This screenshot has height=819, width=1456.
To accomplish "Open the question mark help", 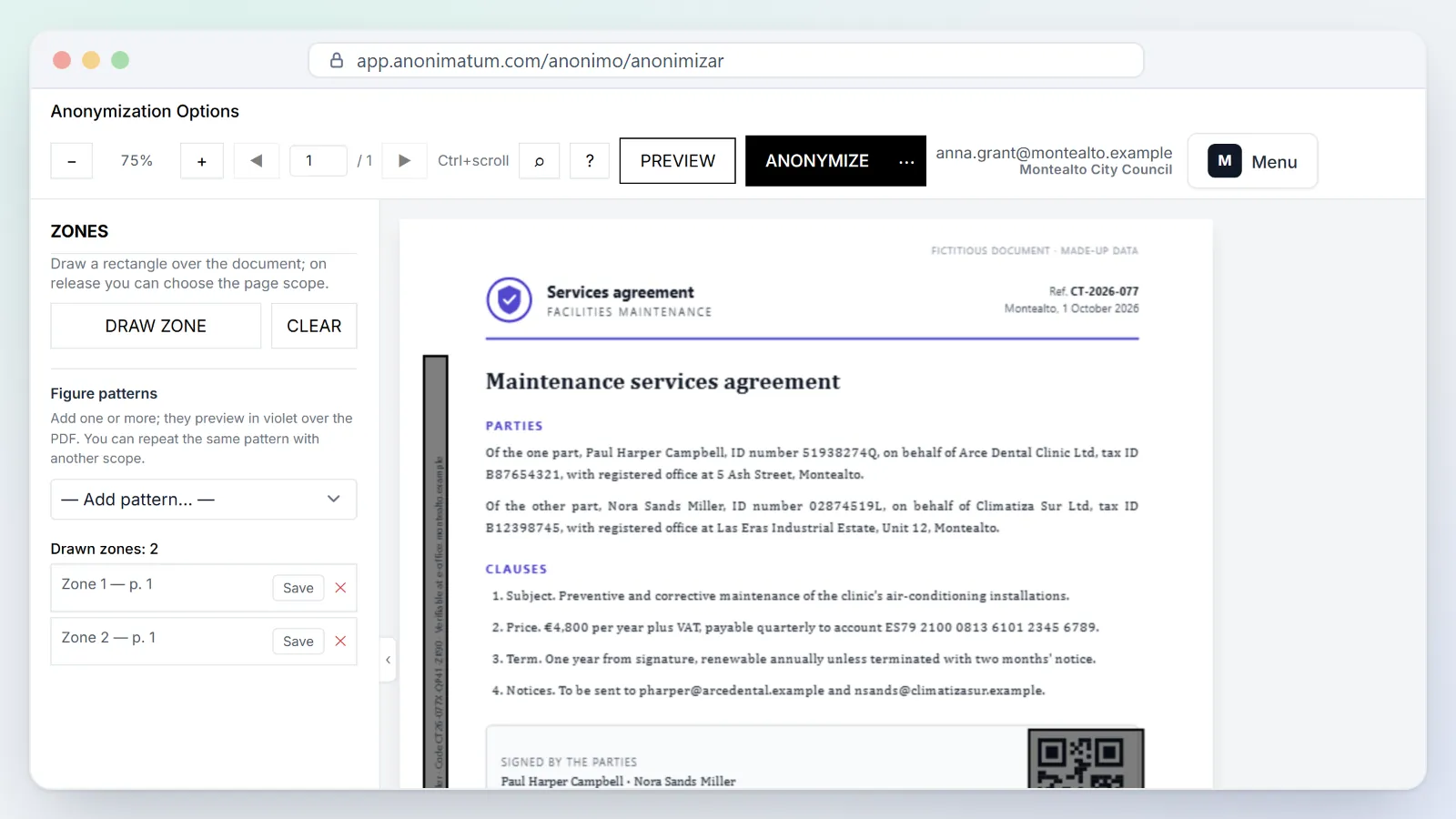I will (x=590, y=161).
